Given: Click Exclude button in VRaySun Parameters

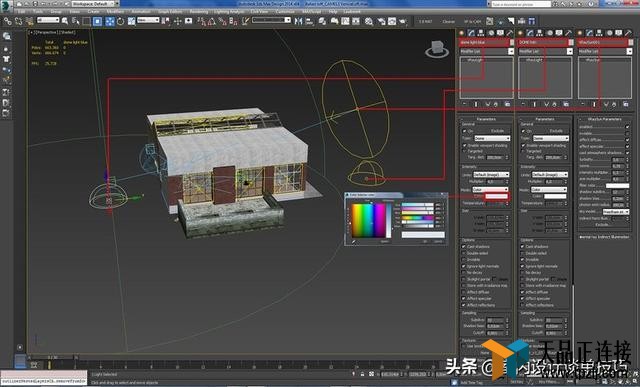Looking at the screenshot, I should click(602, 225).
